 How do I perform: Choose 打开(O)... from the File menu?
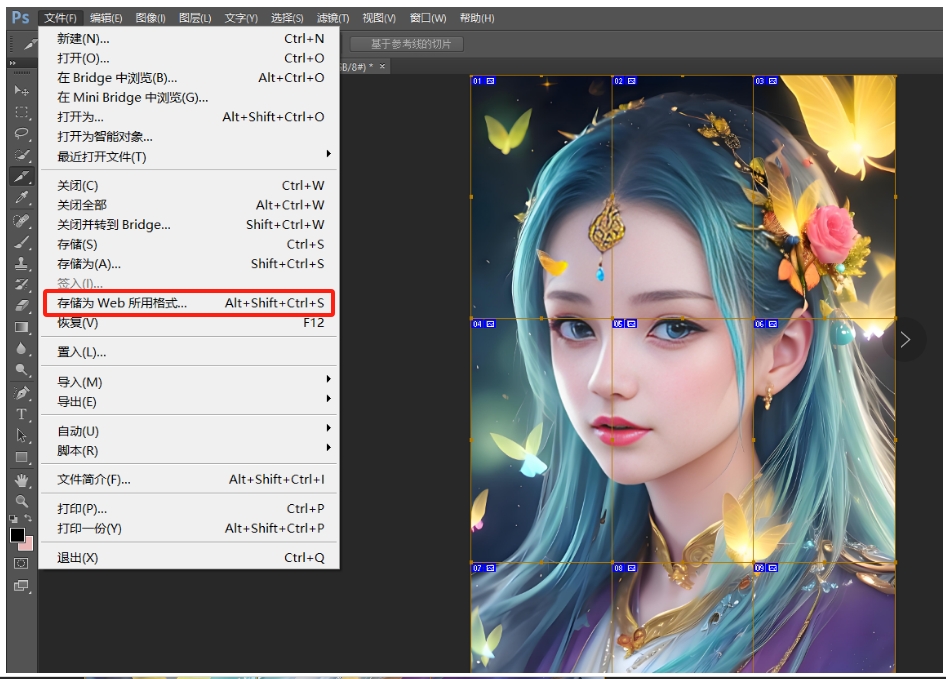(189, 58)
